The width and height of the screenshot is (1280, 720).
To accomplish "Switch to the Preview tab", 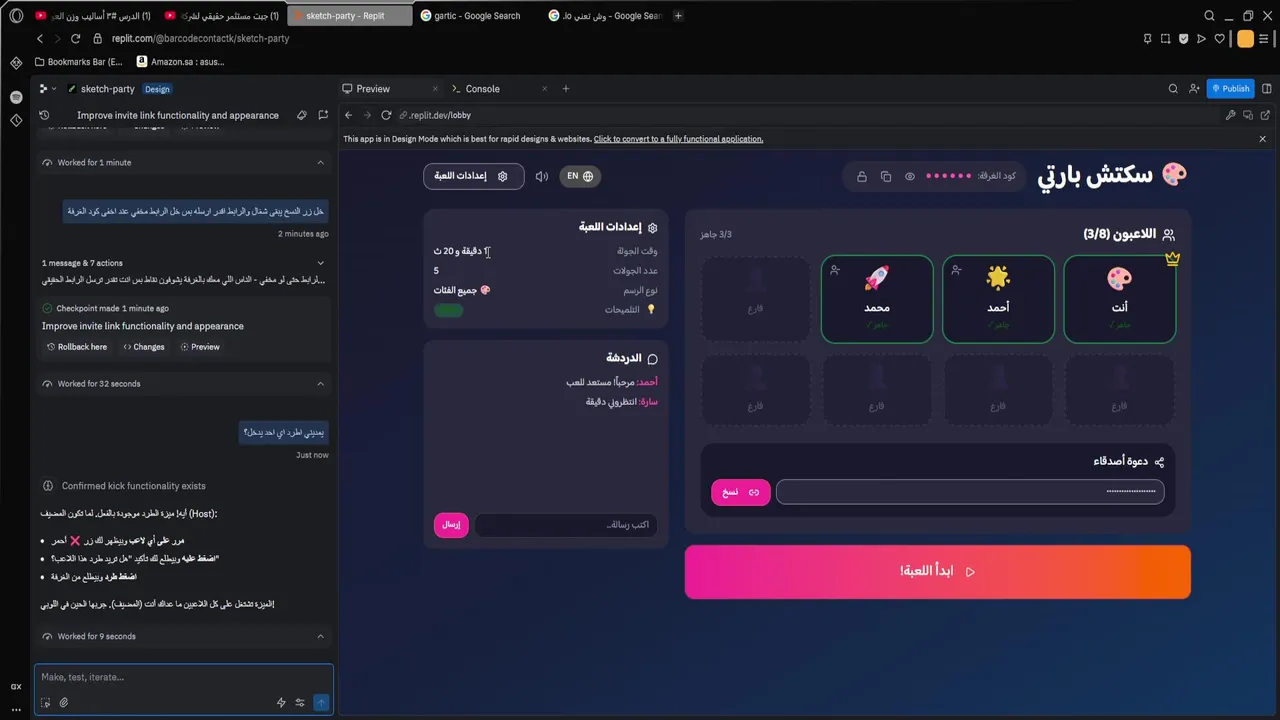I will point(373,89).
